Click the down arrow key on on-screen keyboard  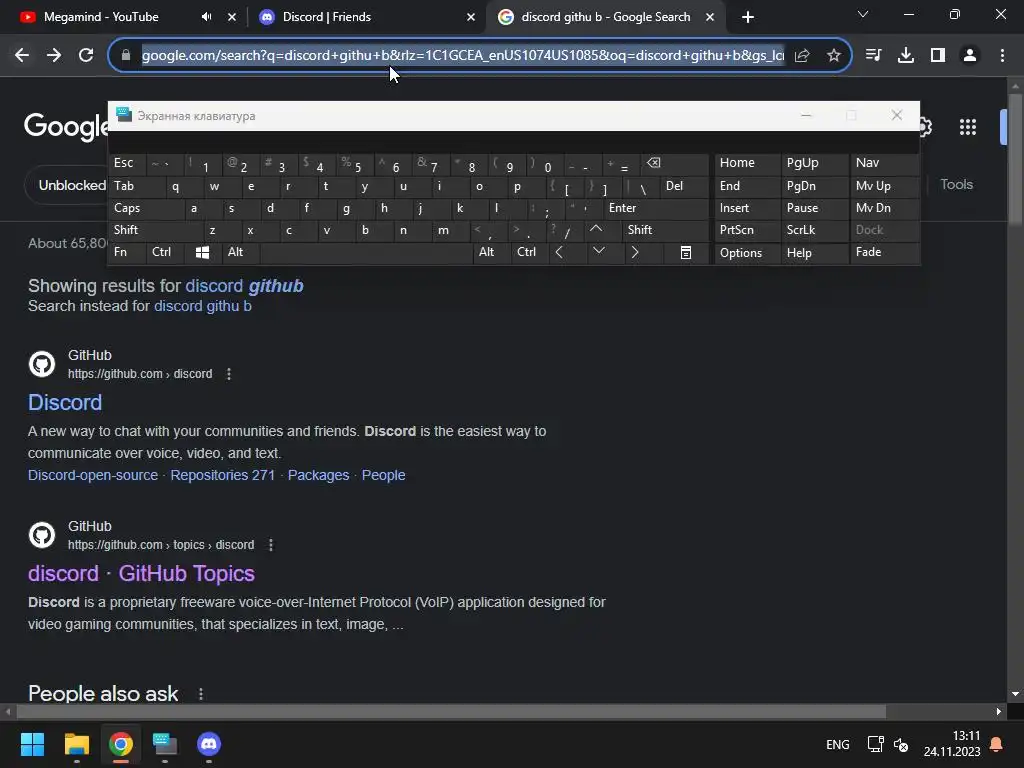[x=598, y=251]
